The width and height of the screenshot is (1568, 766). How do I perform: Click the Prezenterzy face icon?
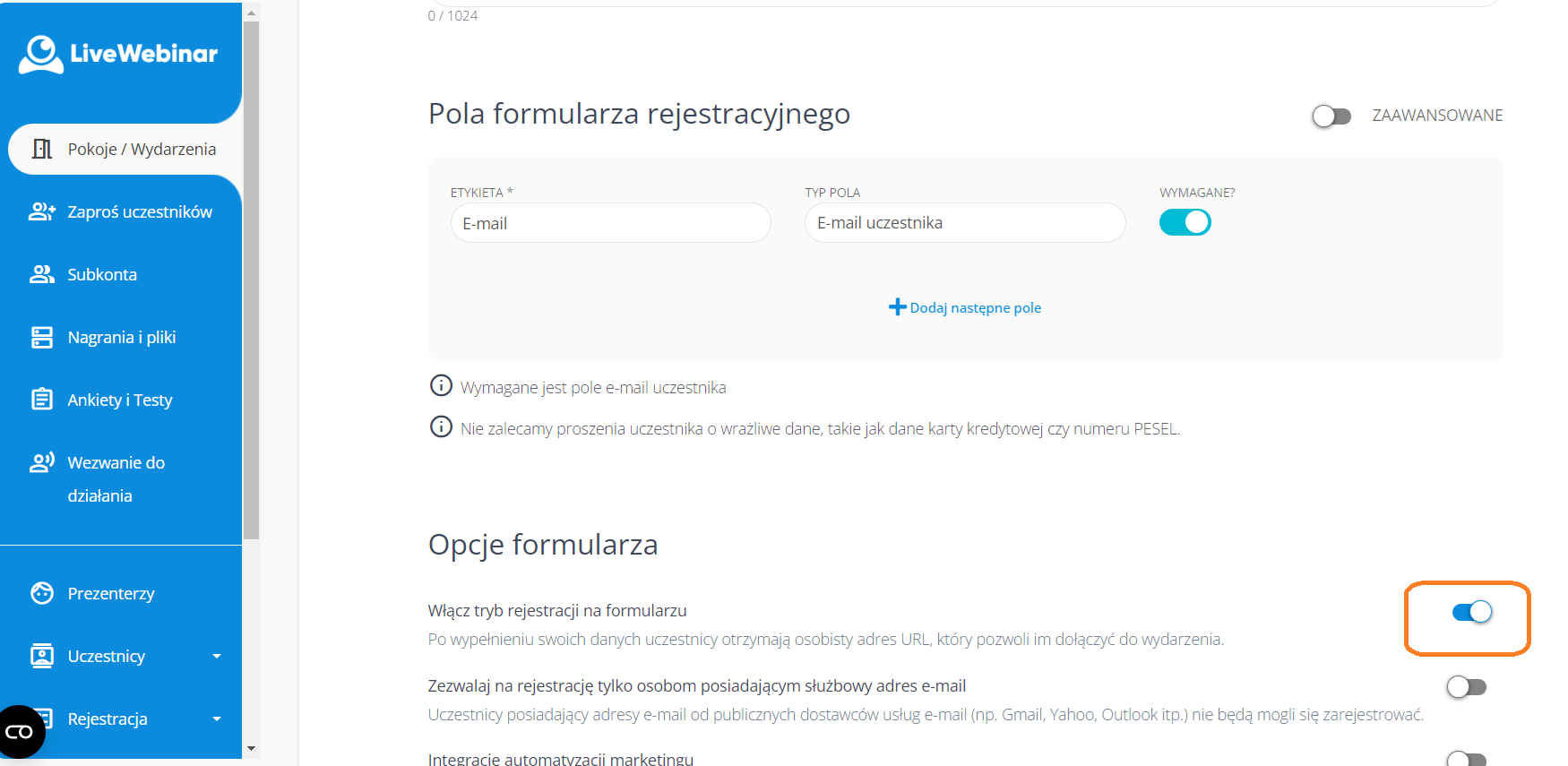pos(42,593)
